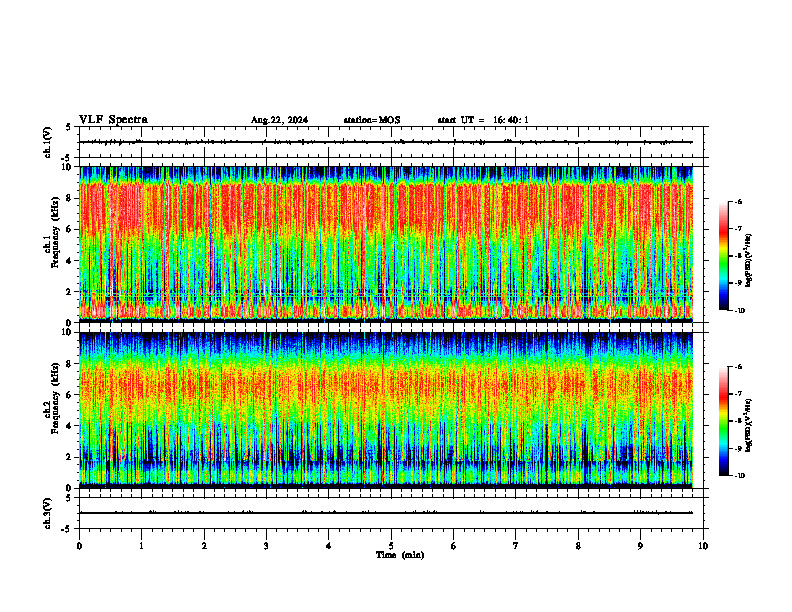Select the "start UT = 16:40: 1" text
Screen dimensions: 792x612
[x=483, y=120]
